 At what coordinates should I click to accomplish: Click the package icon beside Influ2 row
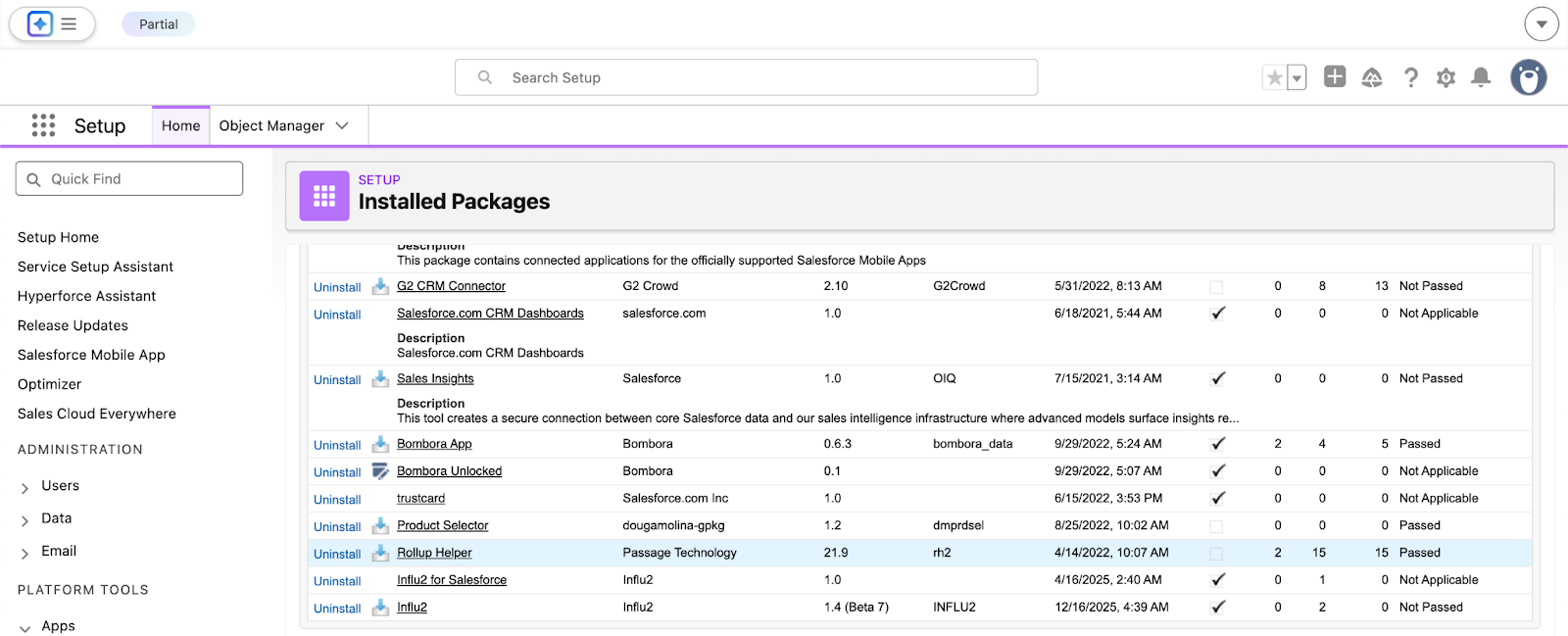(380, 608)
